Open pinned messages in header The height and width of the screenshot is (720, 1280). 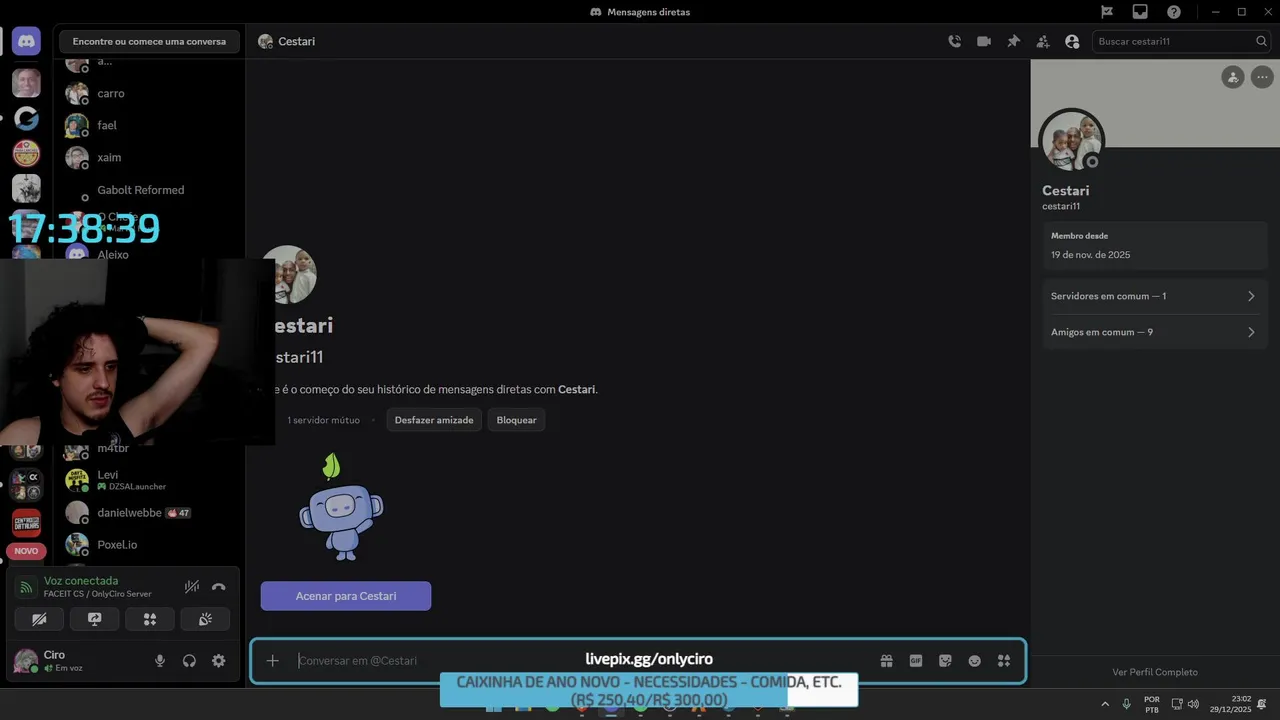1013,41
